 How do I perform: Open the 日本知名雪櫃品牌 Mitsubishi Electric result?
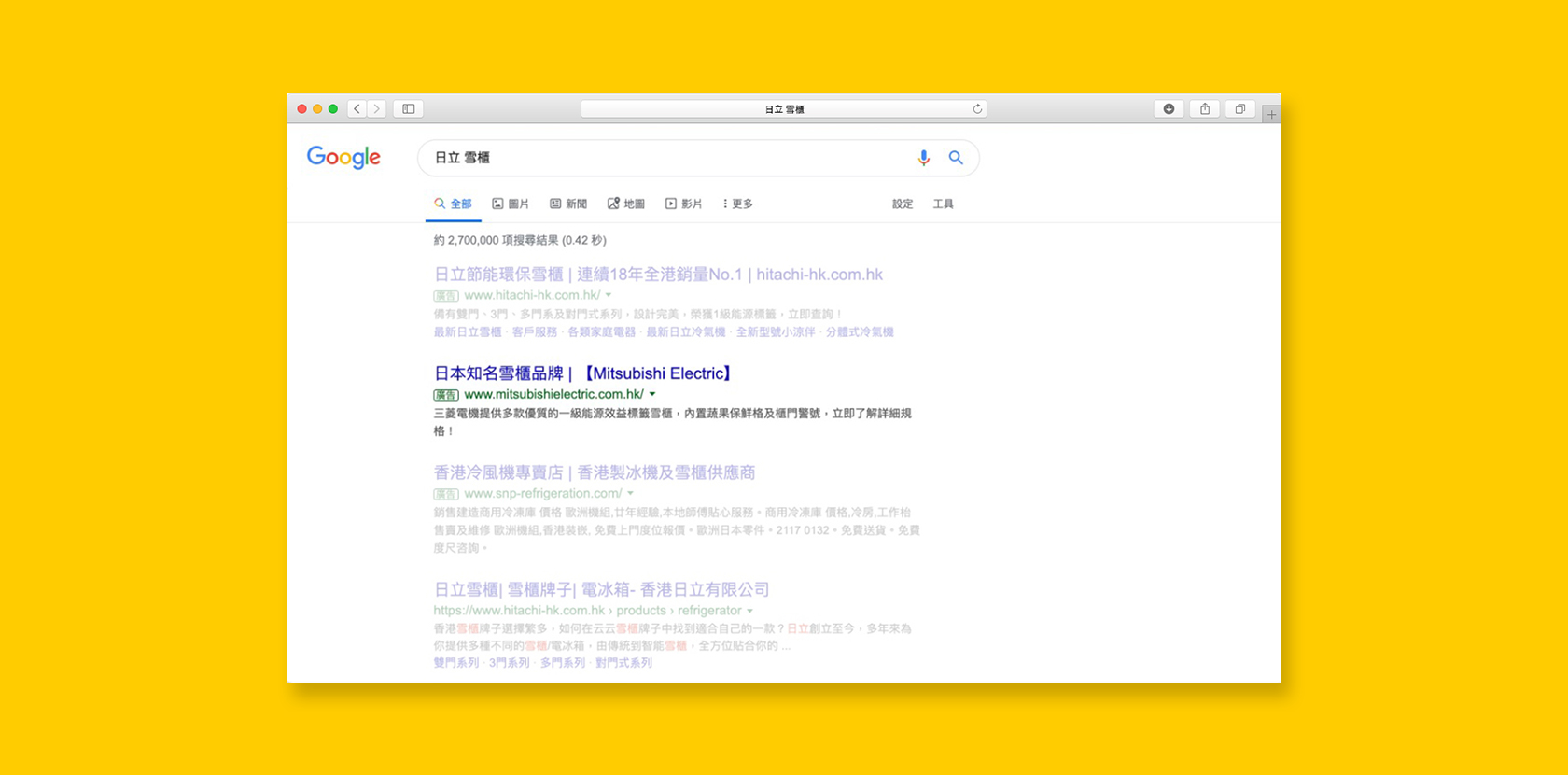tap(585, 373)
